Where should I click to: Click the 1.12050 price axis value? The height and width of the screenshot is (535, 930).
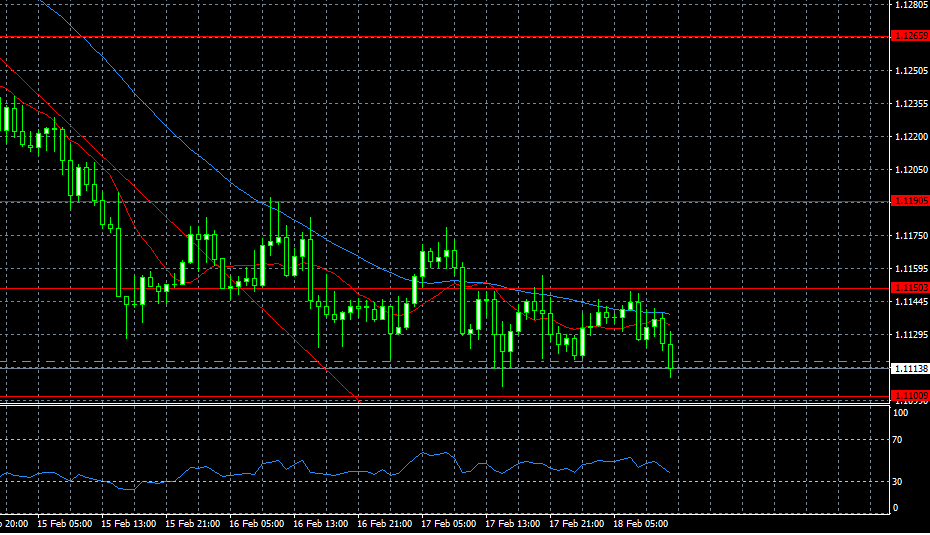[x=911, y=170]
